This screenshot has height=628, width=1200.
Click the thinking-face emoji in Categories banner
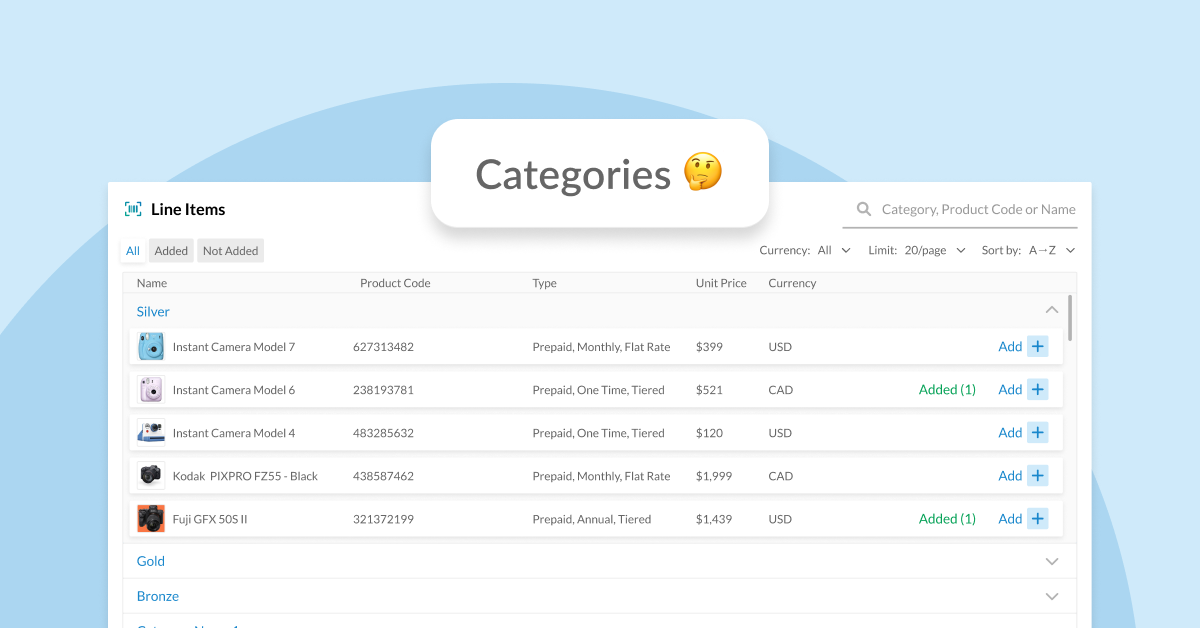pos(702,172)
